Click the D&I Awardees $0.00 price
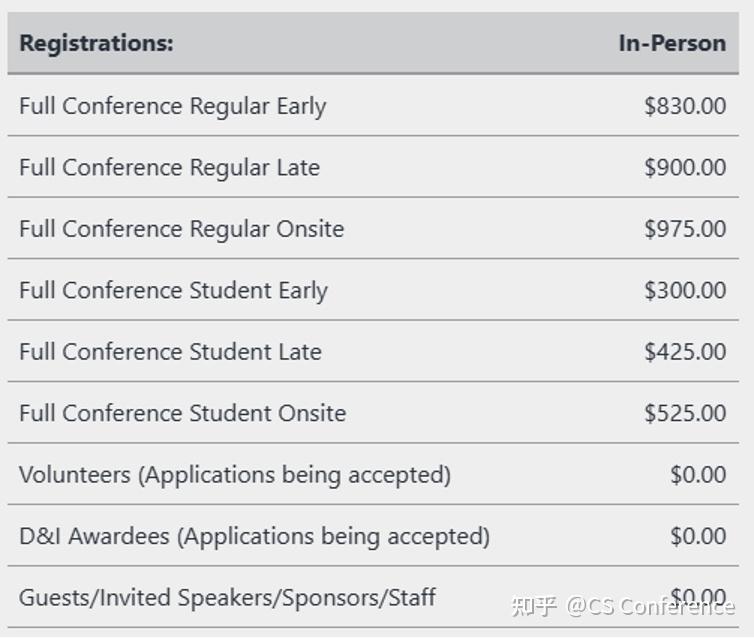The width and height of the screenshot is (754, 638). click(698, 537)
